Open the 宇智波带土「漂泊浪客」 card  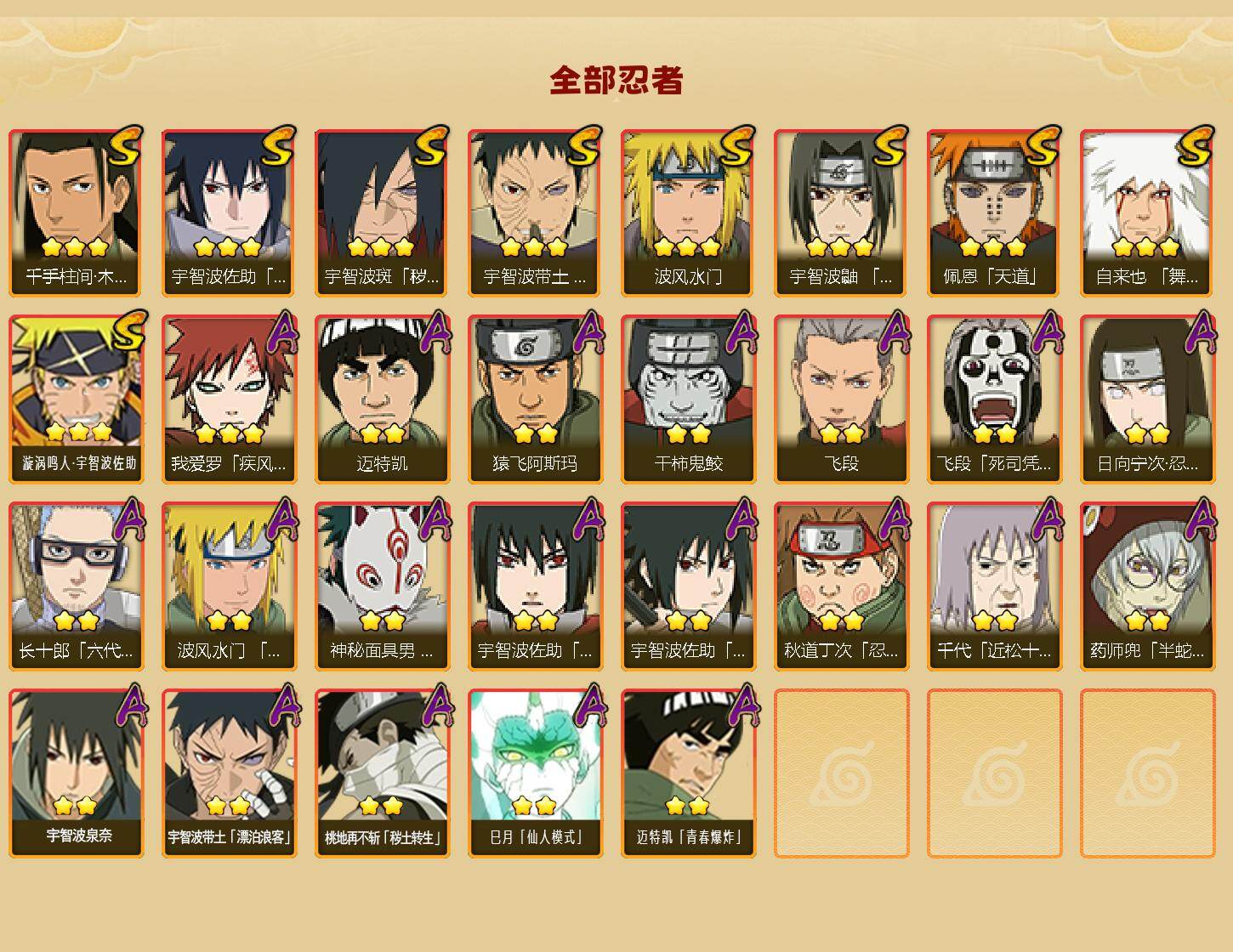coord(229,773)
